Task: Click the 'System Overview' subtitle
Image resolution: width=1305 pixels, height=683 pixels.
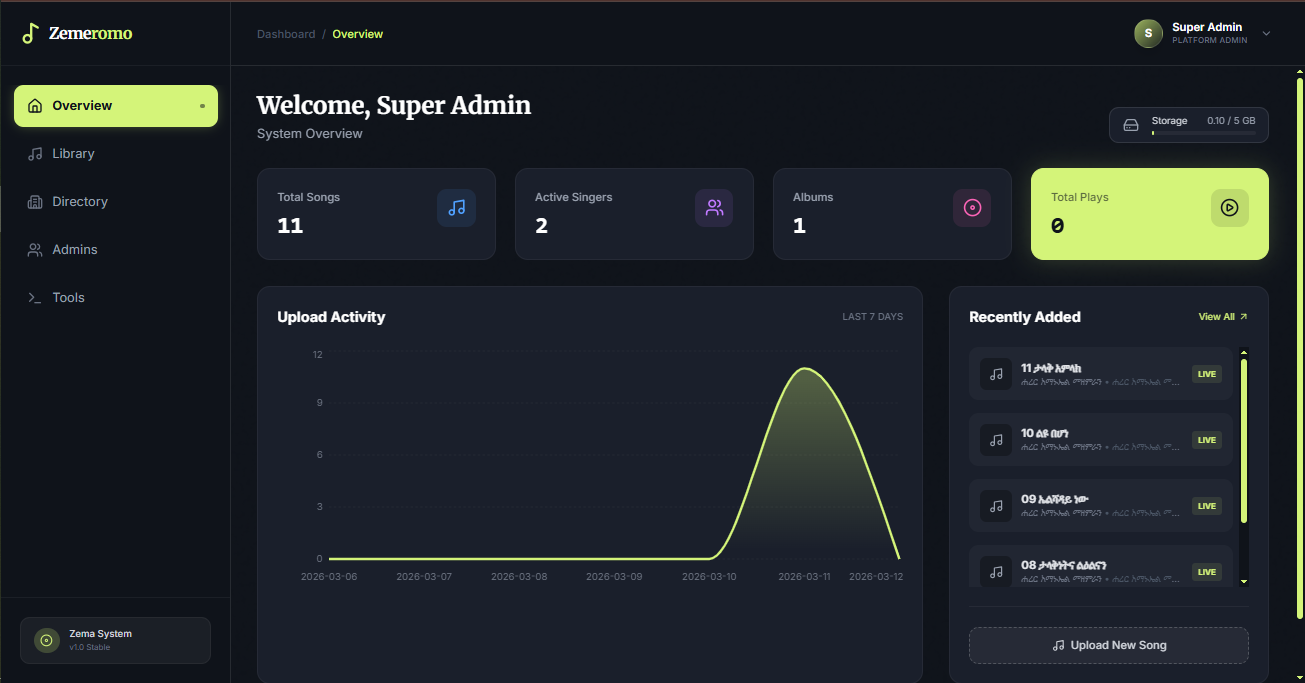Action: 310,134
